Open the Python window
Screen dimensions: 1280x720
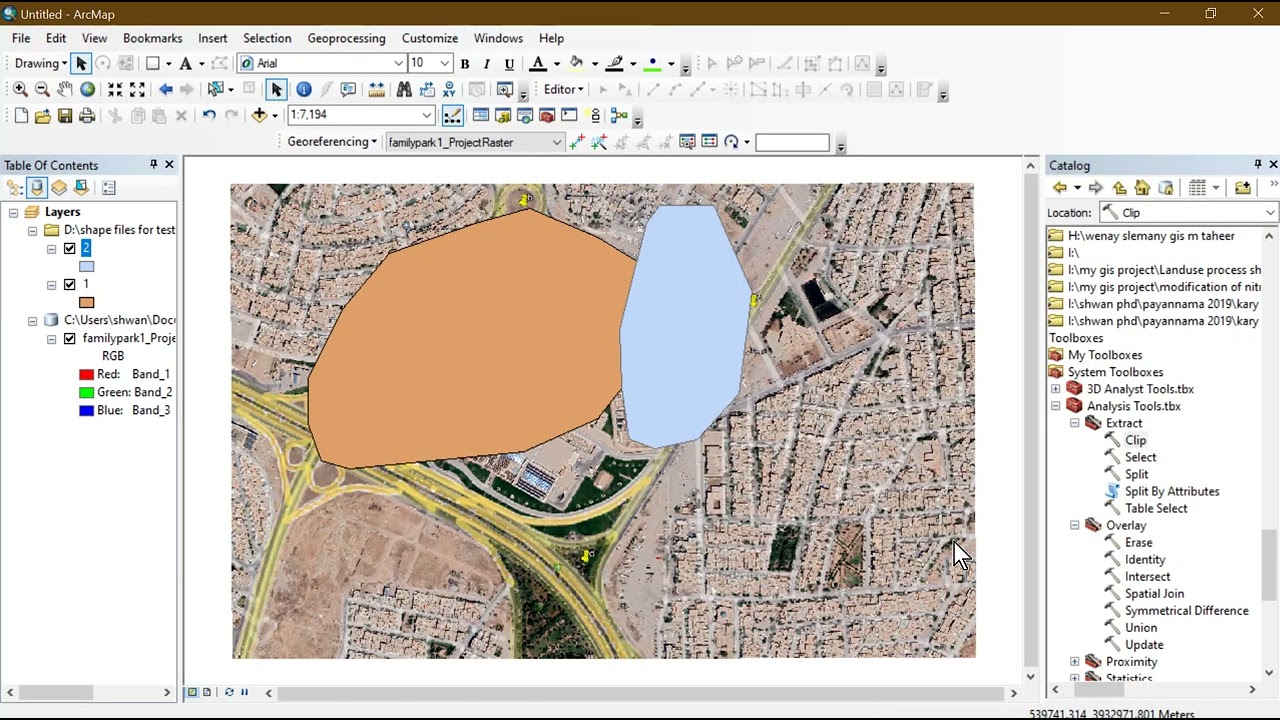(569, 116)
